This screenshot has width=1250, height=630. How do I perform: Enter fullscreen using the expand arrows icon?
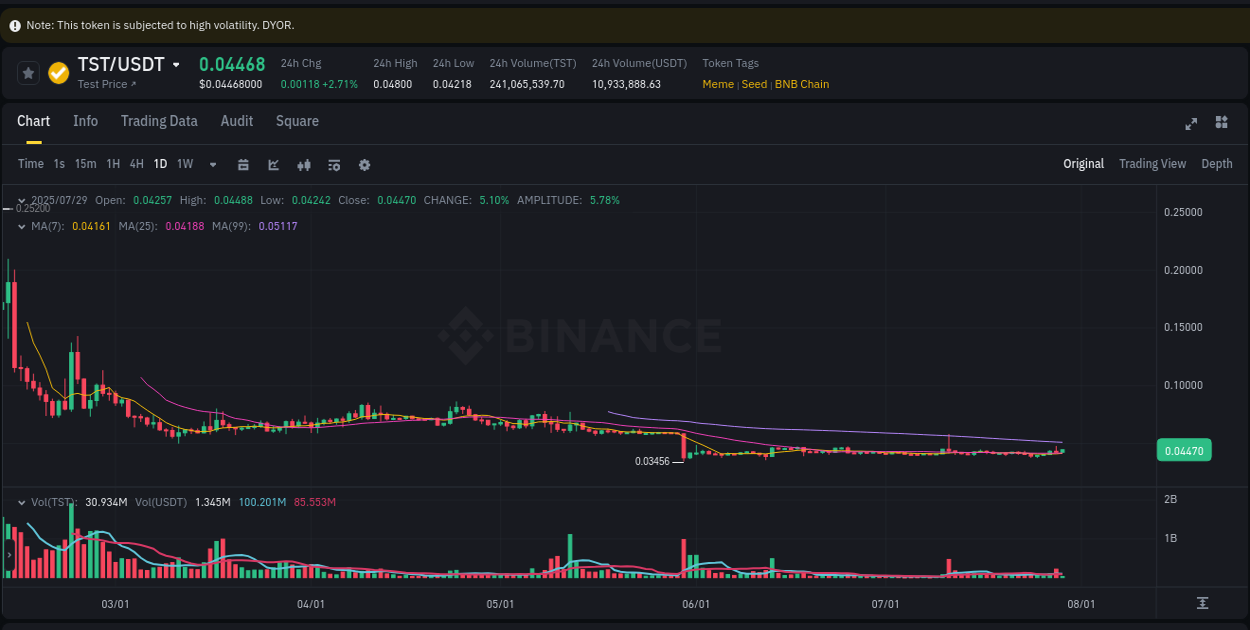pos(1191,123)
